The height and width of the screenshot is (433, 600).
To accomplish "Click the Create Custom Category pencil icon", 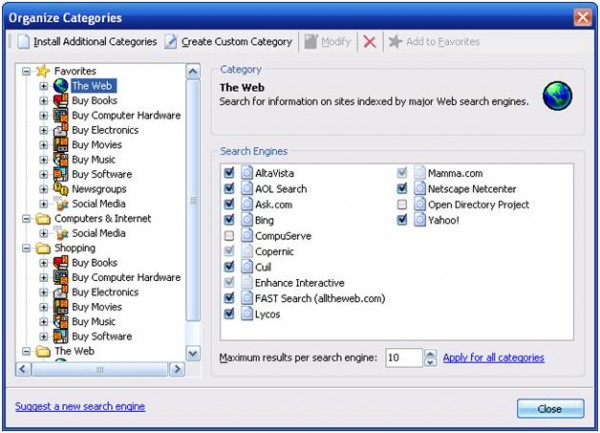I will coord(171,41).
